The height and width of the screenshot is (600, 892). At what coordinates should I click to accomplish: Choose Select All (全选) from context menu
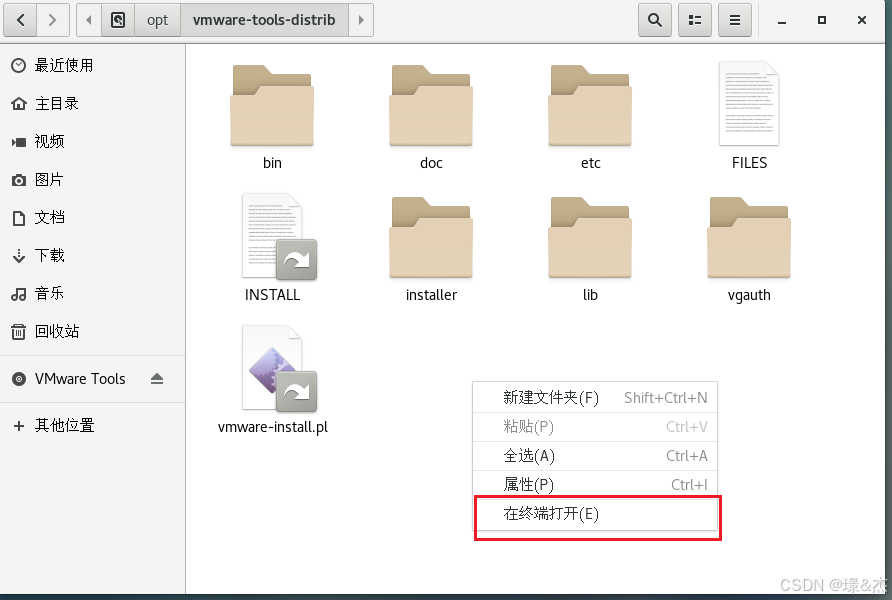coord(595,456)
